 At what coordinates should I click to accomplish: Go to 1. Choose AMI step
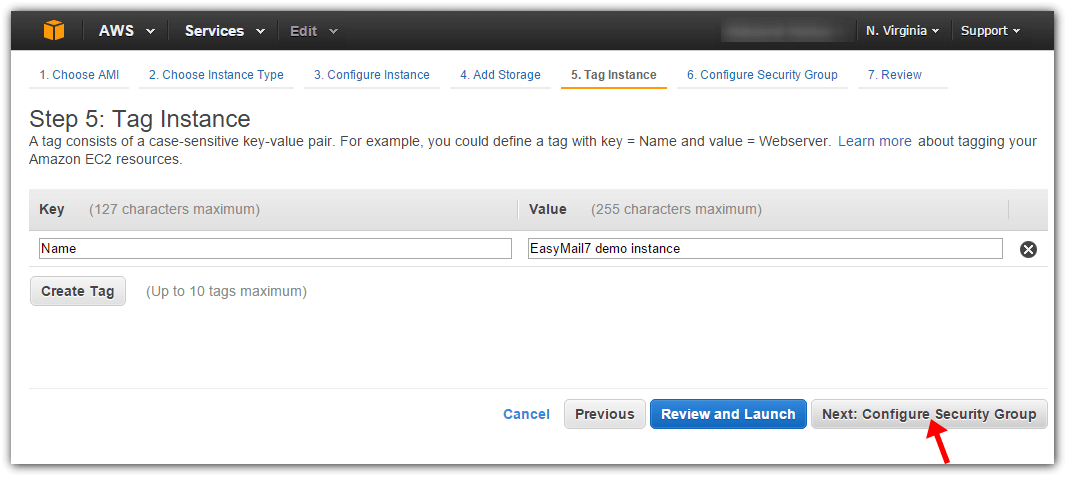pyautogui.click(x=79, y=75)
